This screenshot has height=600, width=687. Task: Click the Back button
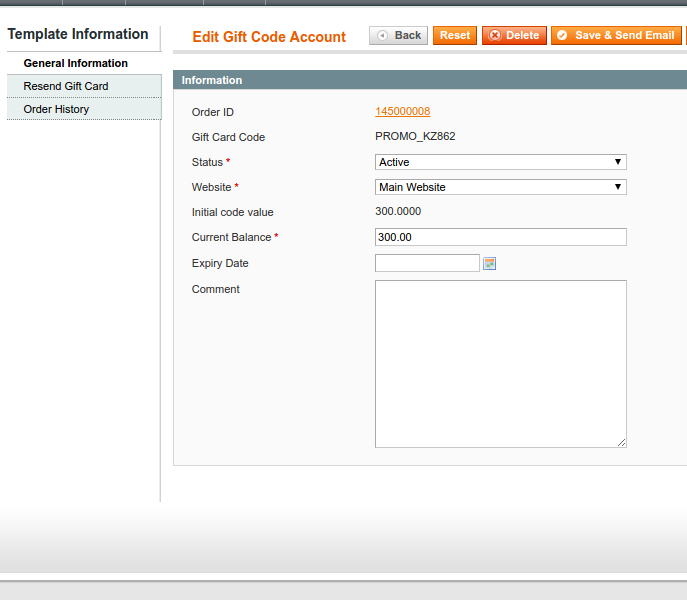pos(399,35)
